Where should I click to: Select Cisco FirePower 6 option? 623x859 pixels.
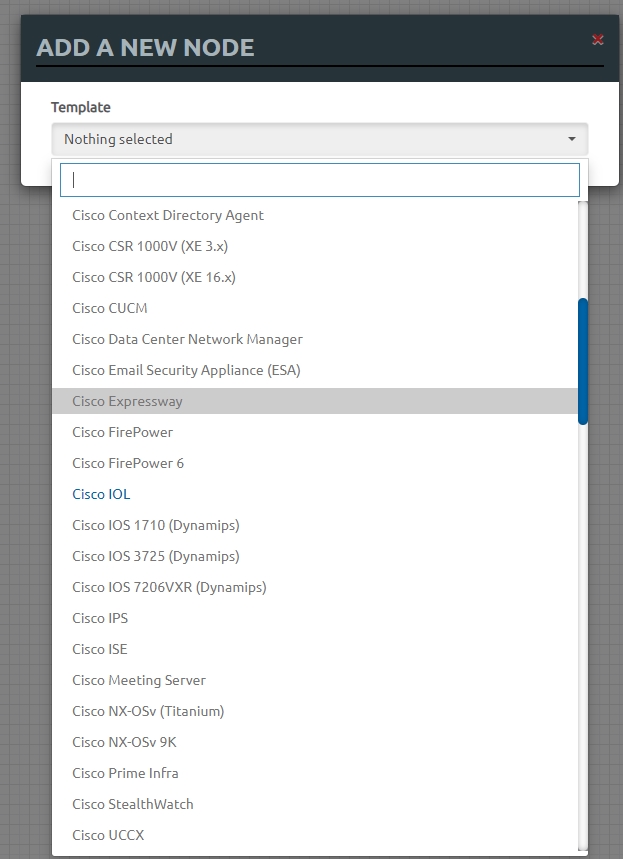coord(315,463)
